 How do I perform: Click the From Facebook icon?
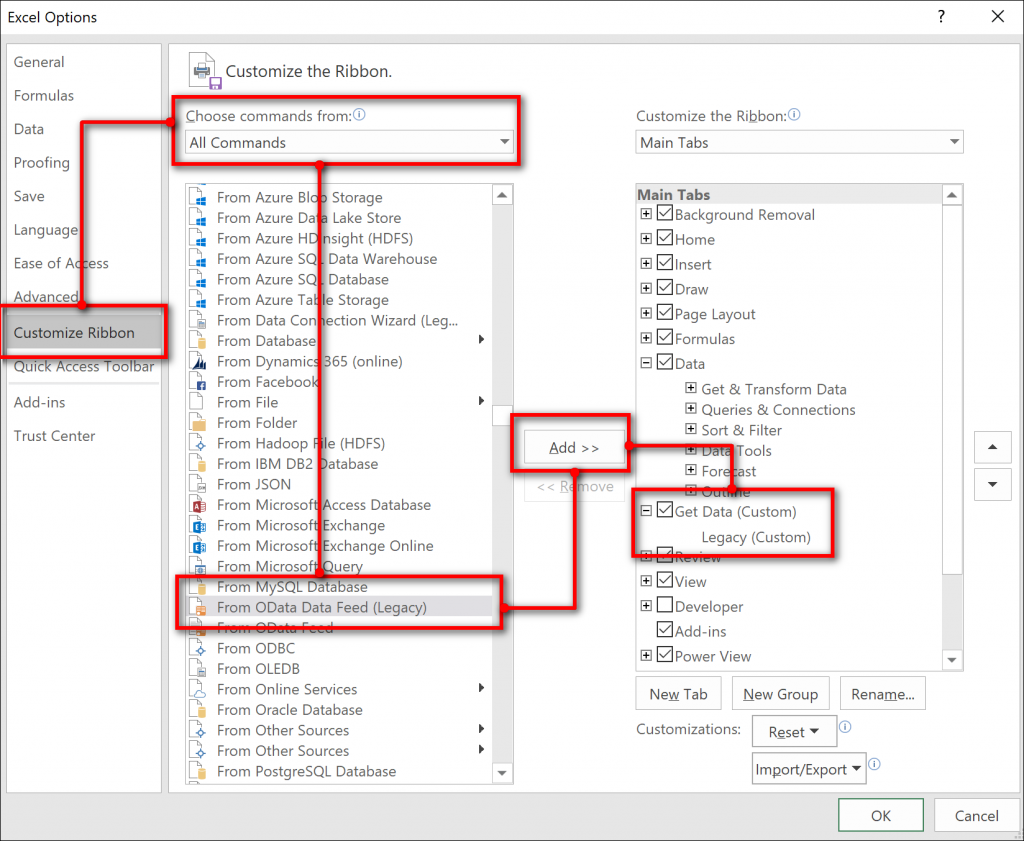point(198,382)
